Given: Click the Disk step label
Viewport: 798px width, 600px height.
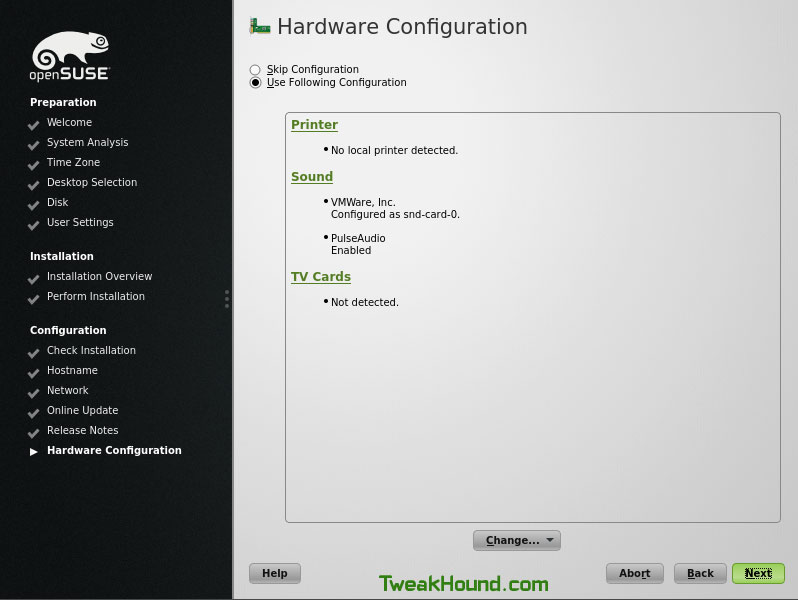Looking at the screenshot, I should 58,202.
